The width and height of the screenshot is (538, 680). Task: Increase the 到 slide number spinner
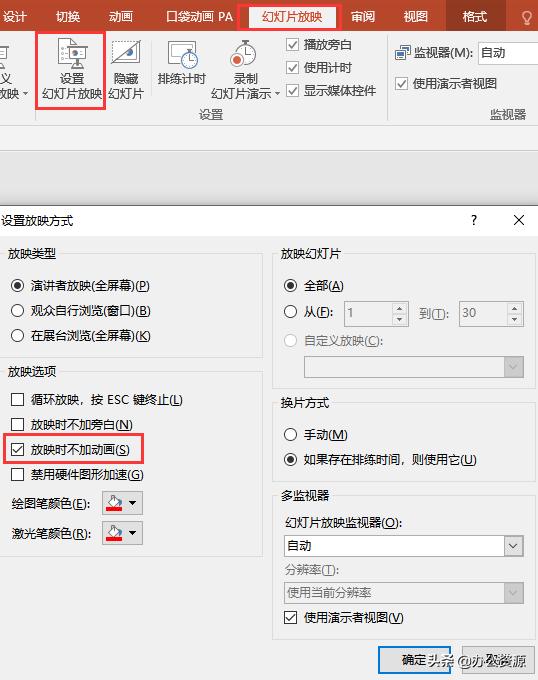coord(515,308)
